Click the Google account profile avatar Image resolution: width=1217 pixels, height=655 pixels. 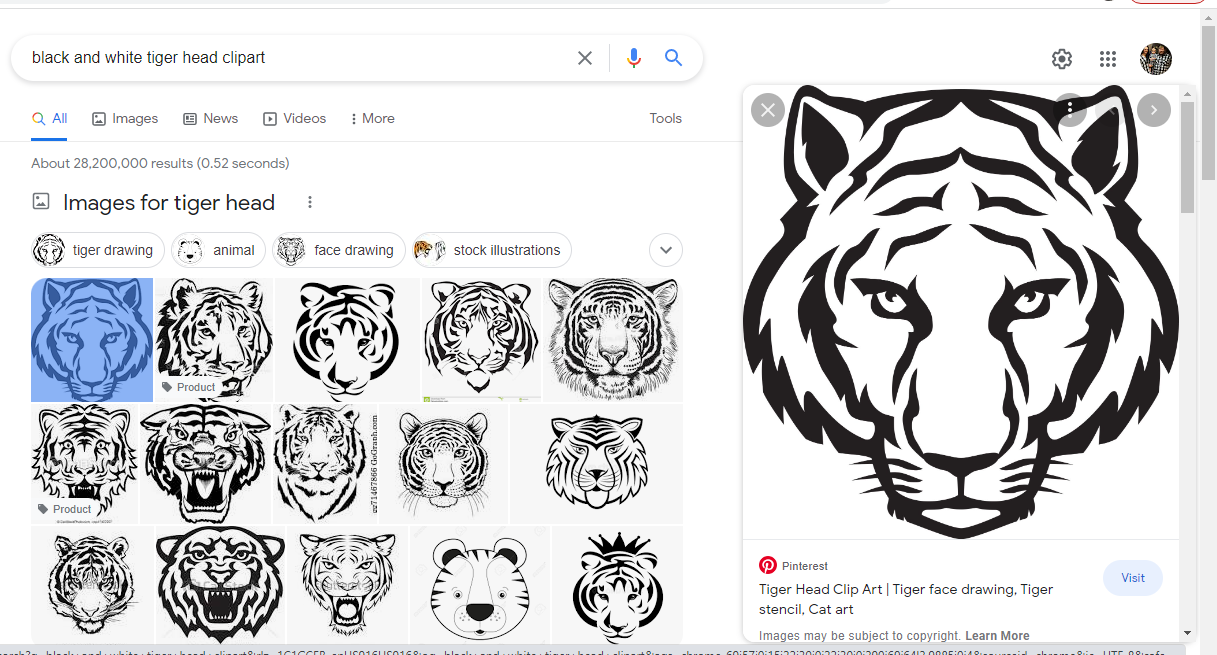tap(1155, 59)
